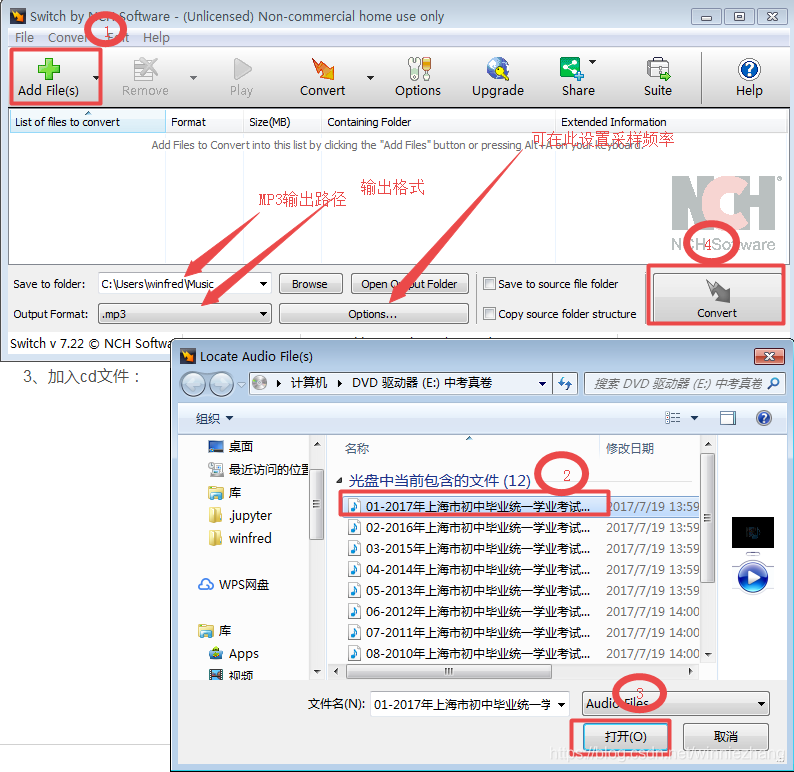
Task: Open Output Format .mp3 dropdown
Action: pos(263,314)
